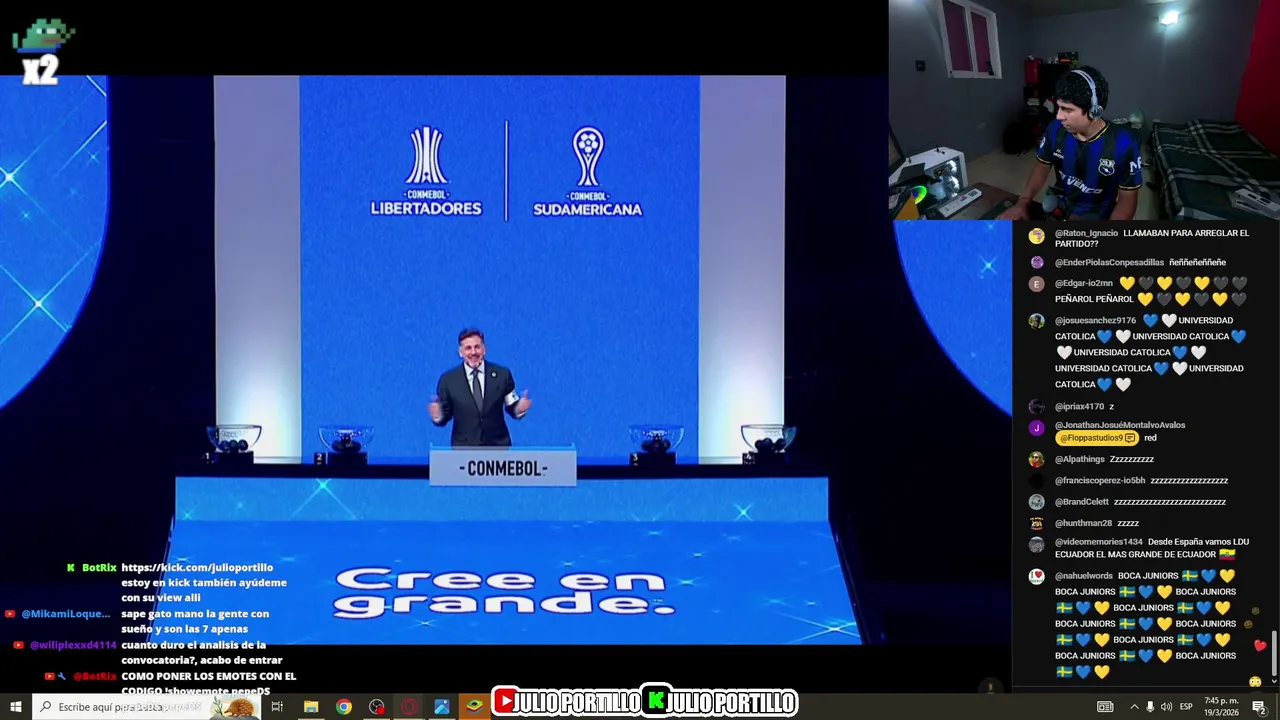This screenshot has height=720, width=1280.
Task: Open the profile of @Raton_Ignacio
Action: 1086,233
